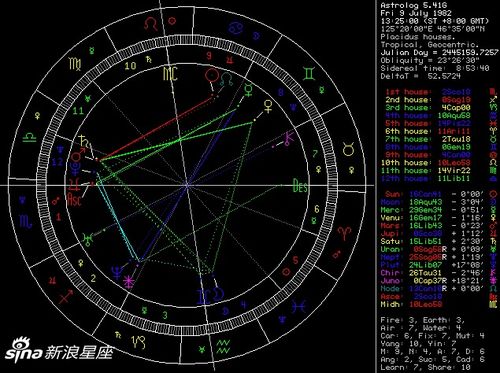Click house number 3 at wheel bottom

165,315
